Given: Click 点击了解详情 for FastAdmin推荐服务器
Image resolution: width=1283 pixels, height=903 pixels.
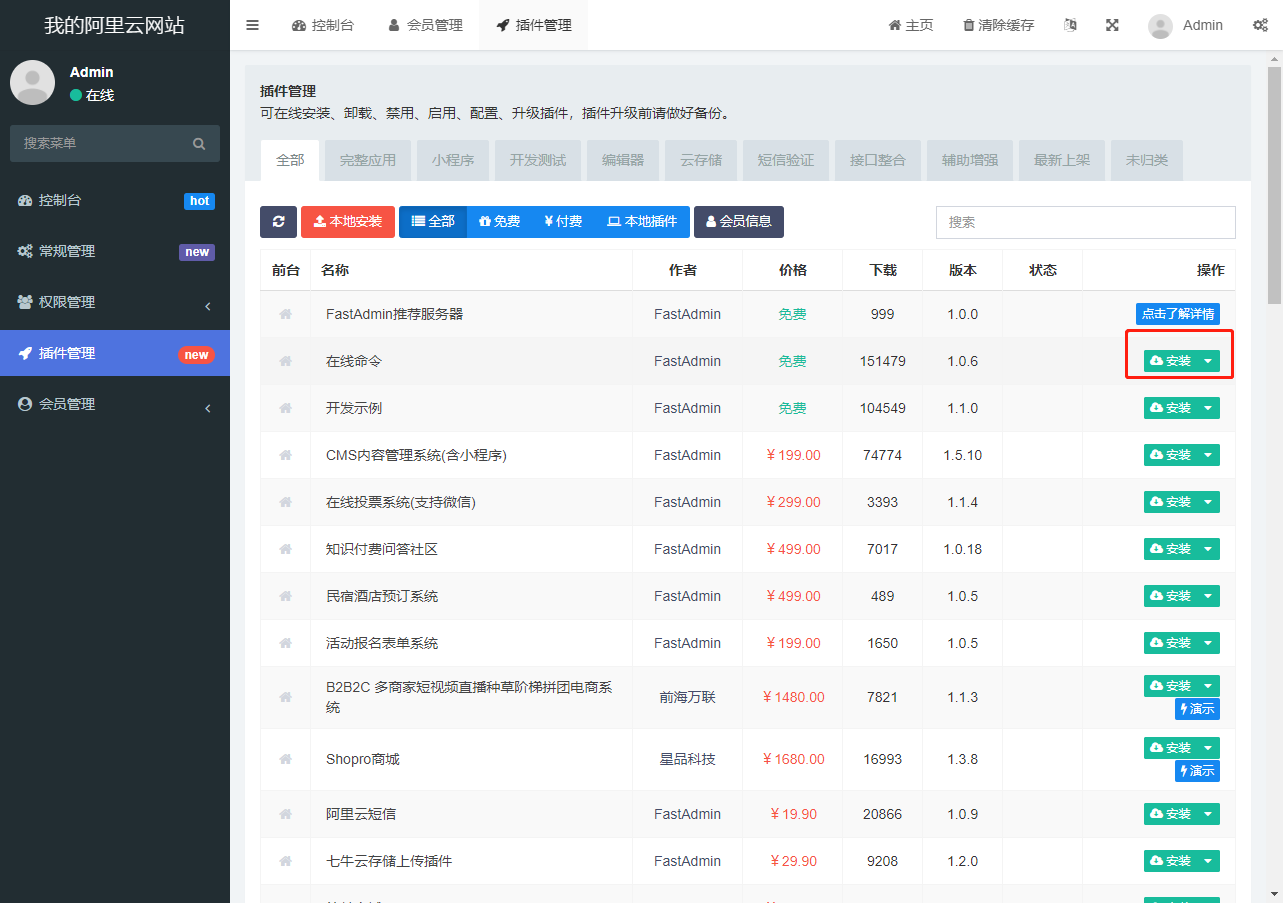Looking at the screenshot, I should [x=1177, y=314].
